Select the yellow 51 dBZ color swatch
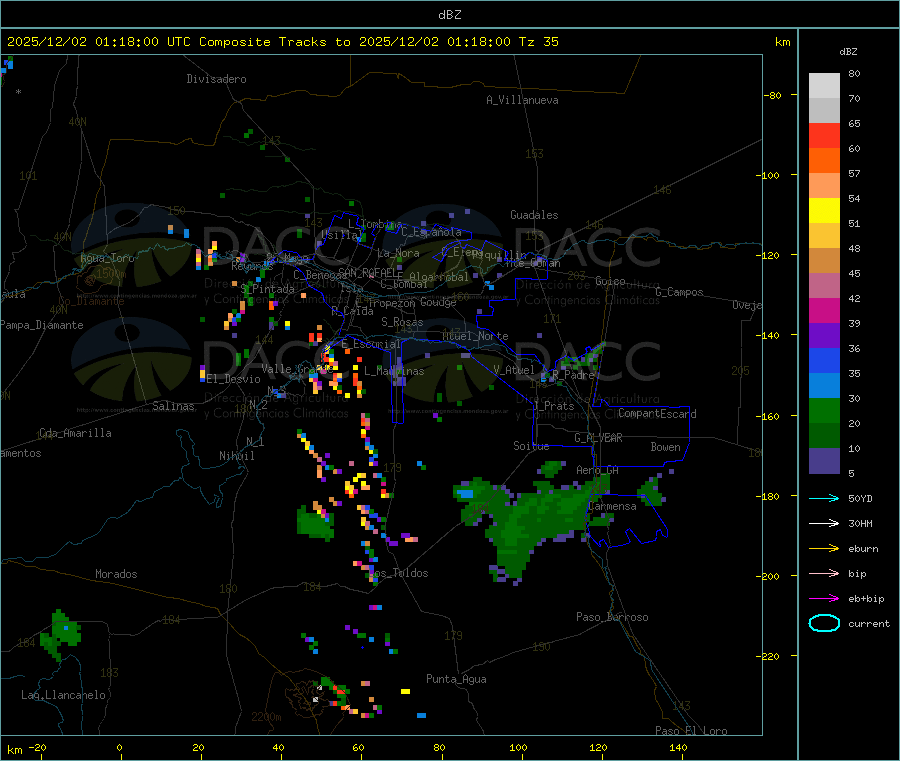 point(824,211)
